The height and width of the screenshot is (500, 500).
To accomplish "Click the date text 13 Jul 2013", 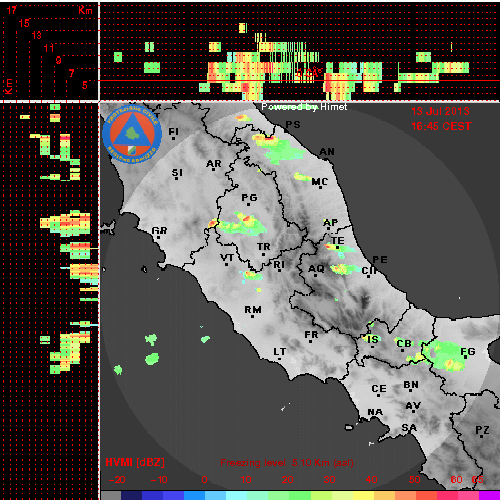I will (440, 111).
